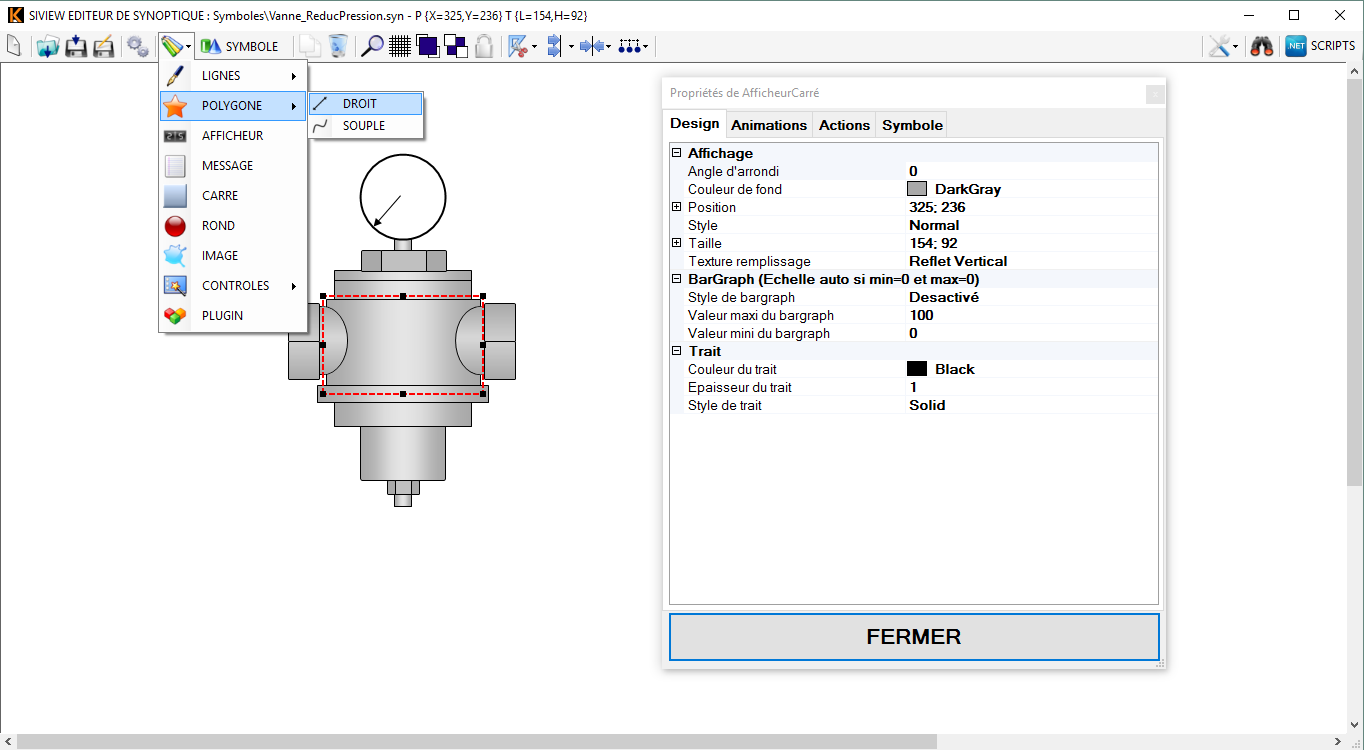
Task: Switch to the Animations tab
Action: click(x=769, y=125)
